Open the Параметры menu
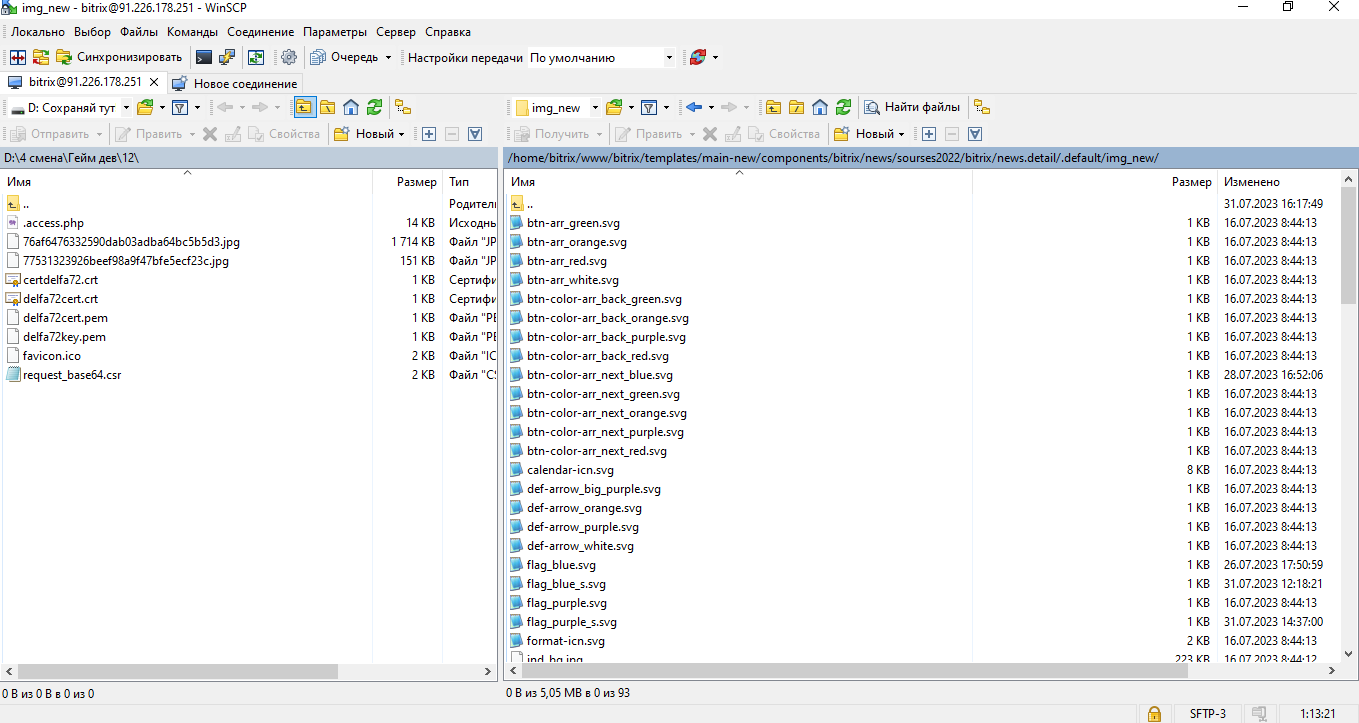Viewport: 1359px width, 723px height. pyautogui.click(x=335, y=32)
